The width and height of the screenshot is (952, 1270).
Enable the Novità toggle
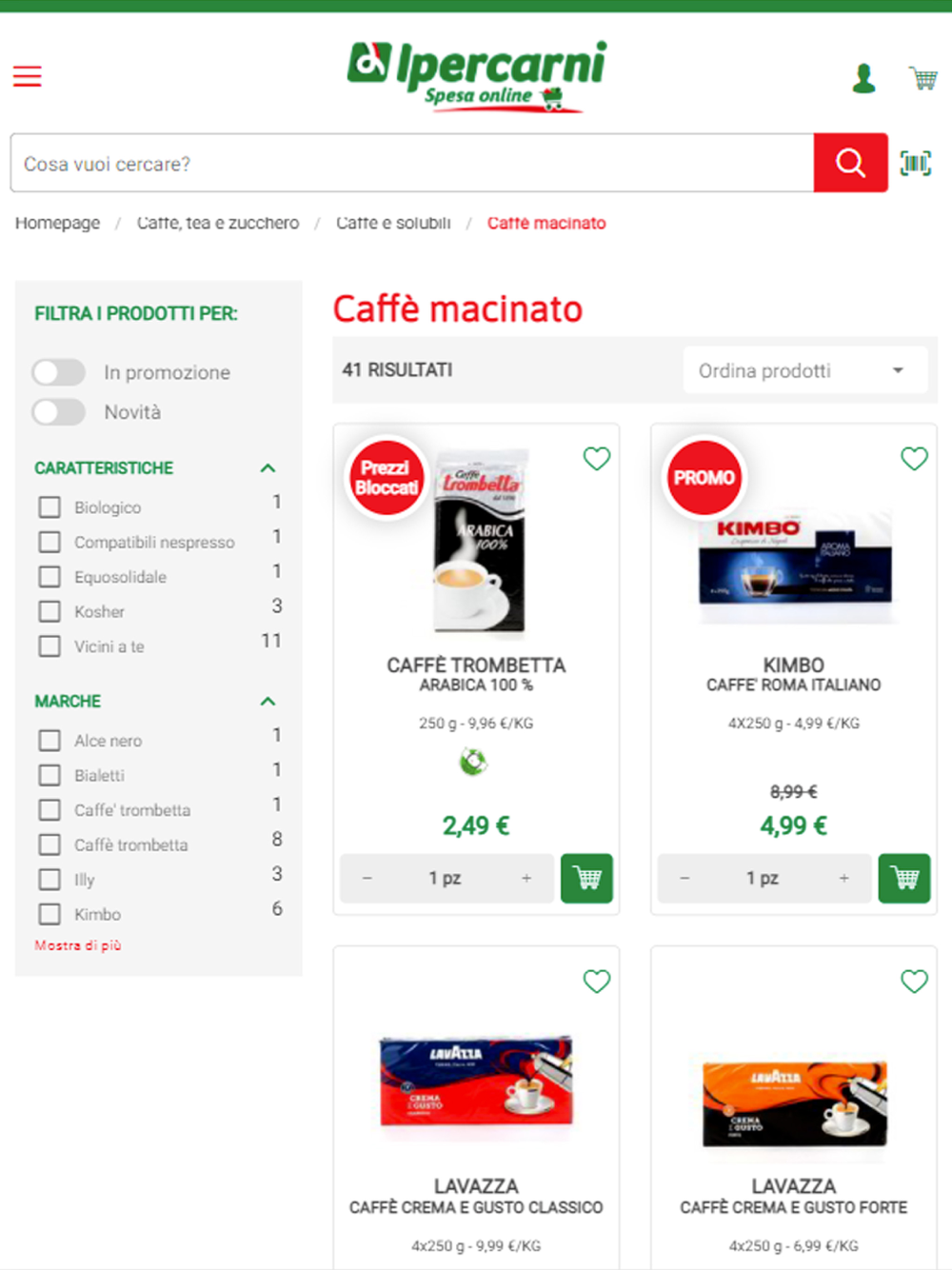point(59,412)
